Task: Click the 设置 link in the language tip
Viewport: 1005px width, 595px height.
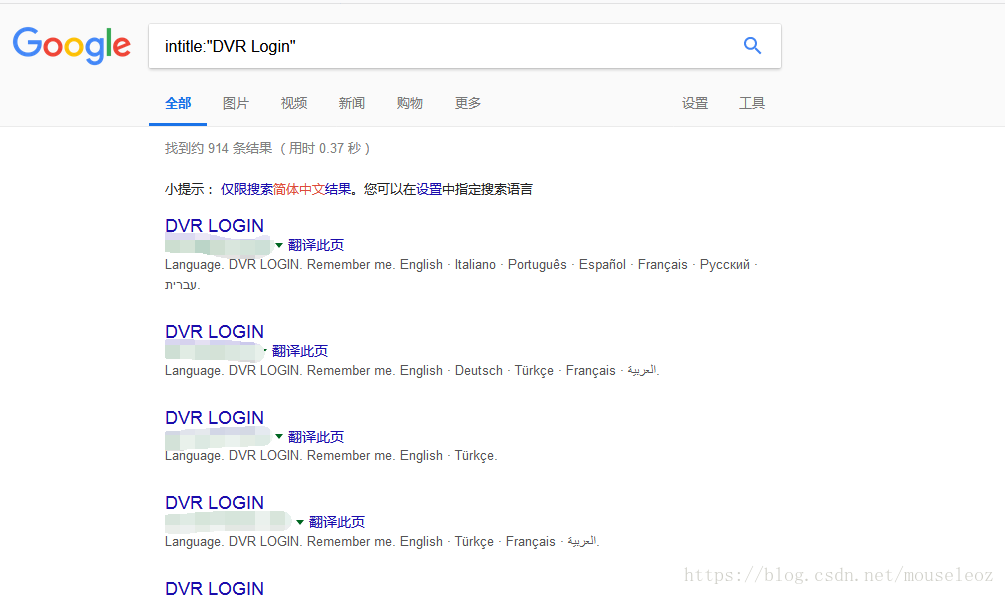Action: [429, 189]
